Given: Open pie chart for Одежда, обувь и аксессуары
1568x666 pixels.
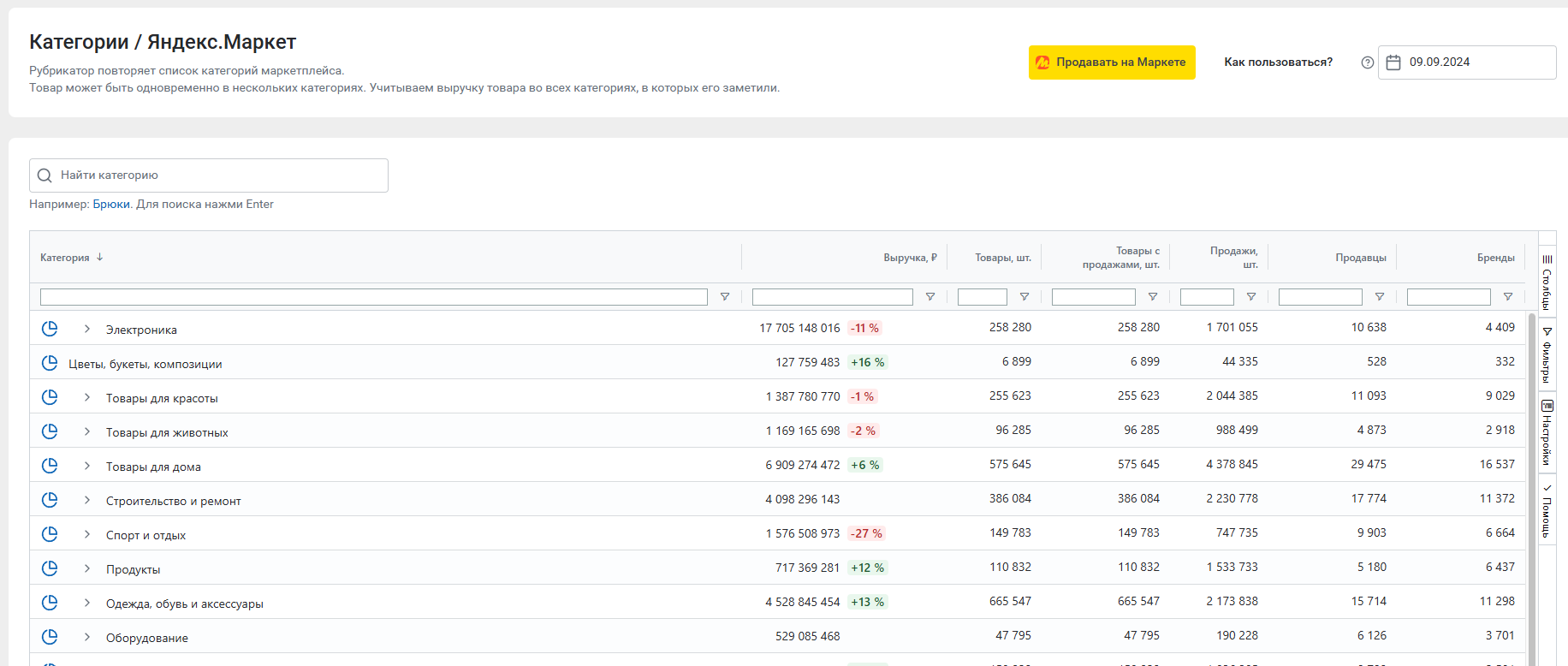Looking at the screenshot, I should pos(50,603).
